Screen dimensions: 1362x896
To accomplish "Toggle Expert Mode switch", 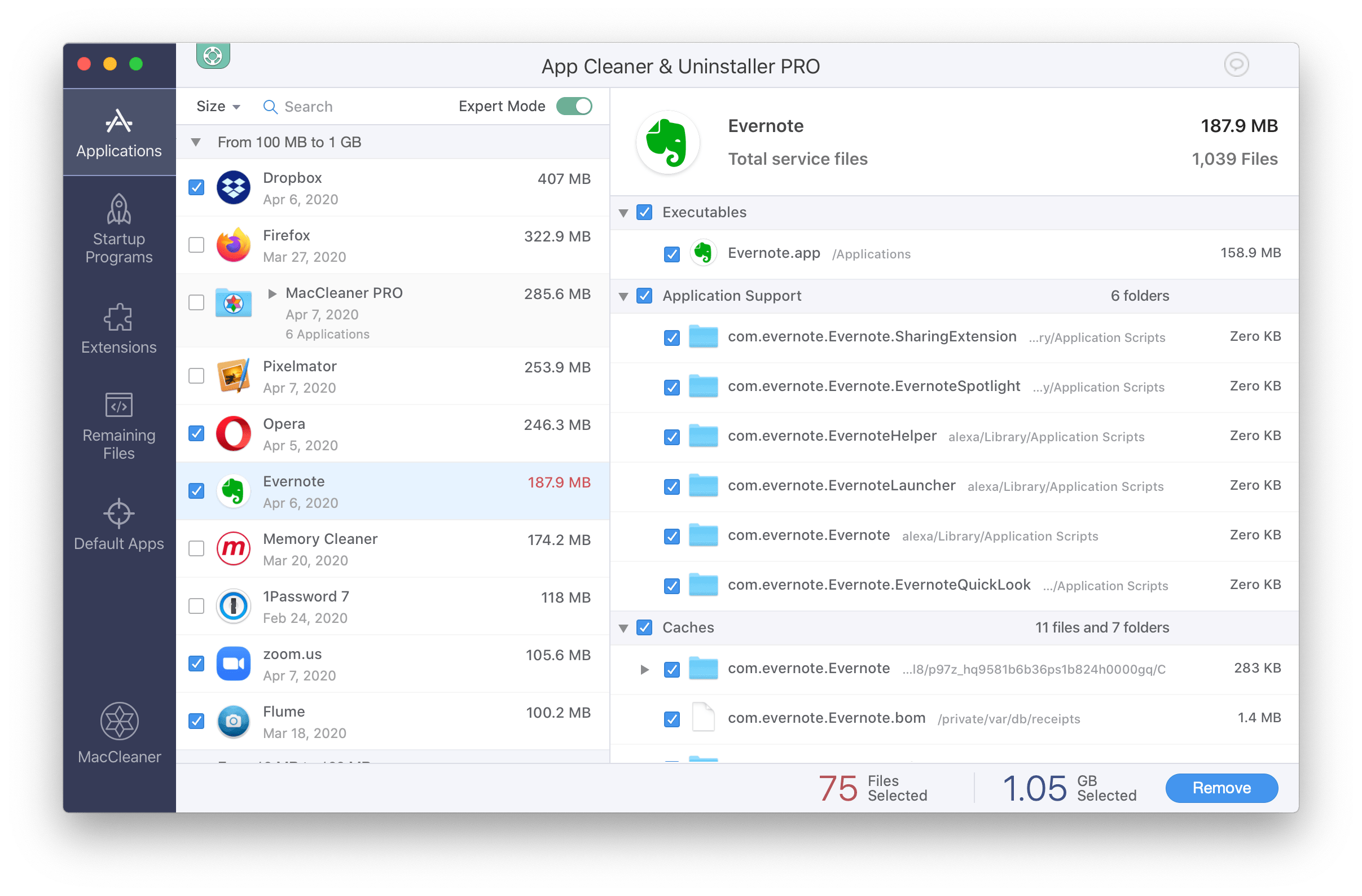I will click(577, 107).
